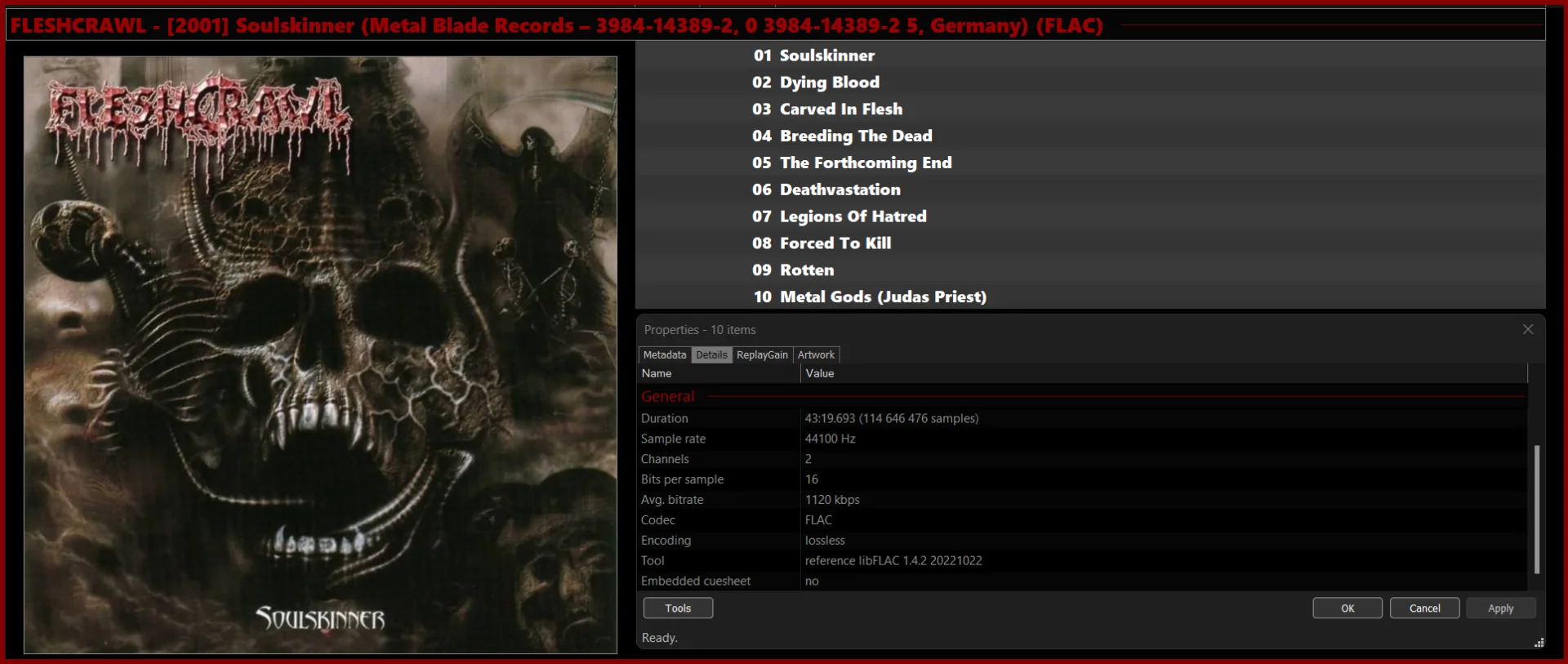
Task: Click the Ready. status text
Action: (x=660, y=638)
